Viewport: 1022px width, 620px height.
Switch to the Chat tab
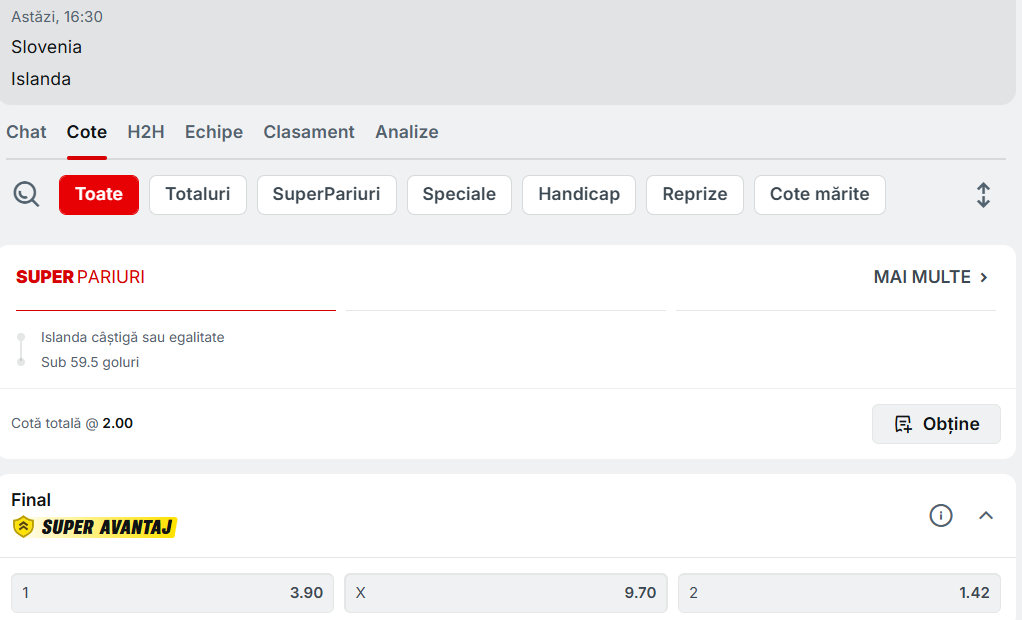[26, 132]
